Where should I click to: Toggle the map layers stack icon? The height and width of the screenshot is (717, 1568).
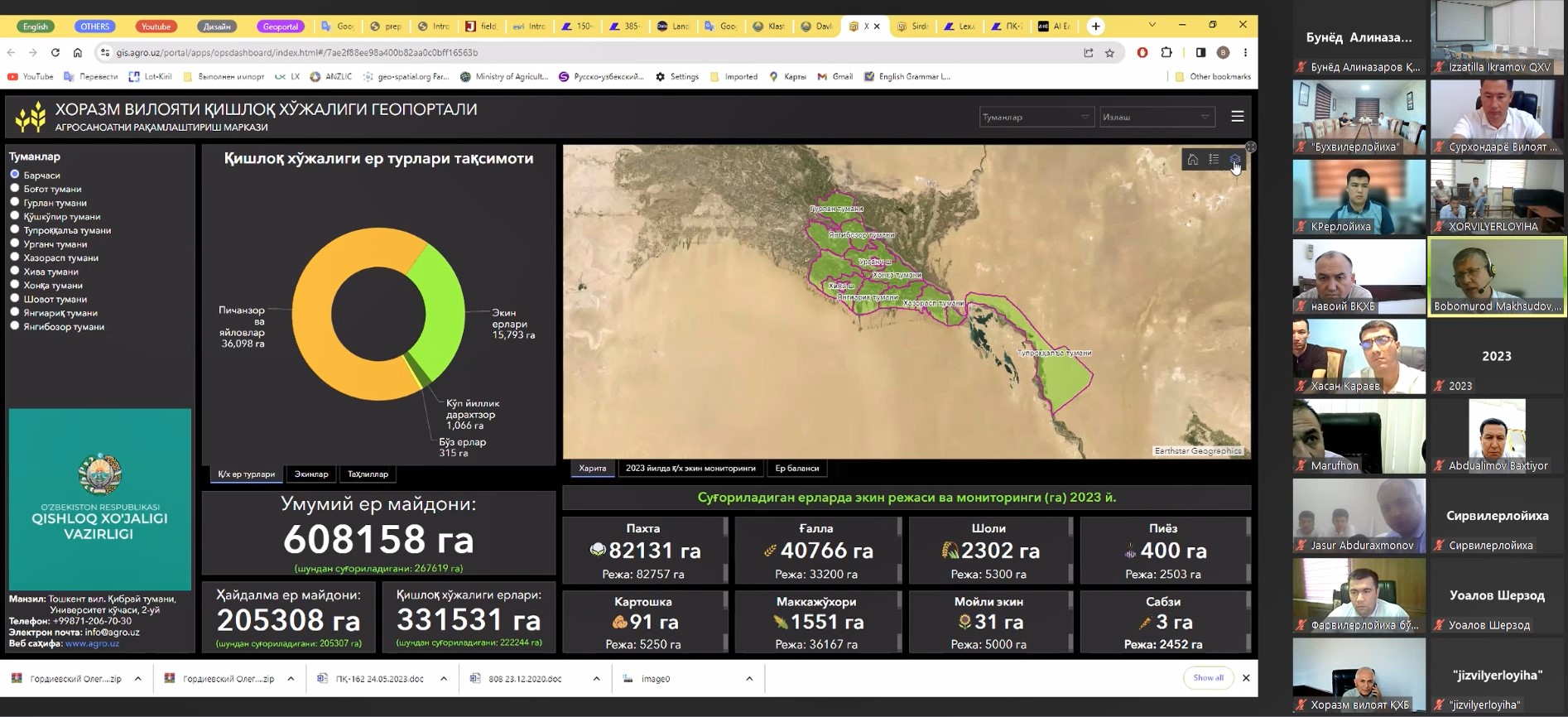point(1234,160)
